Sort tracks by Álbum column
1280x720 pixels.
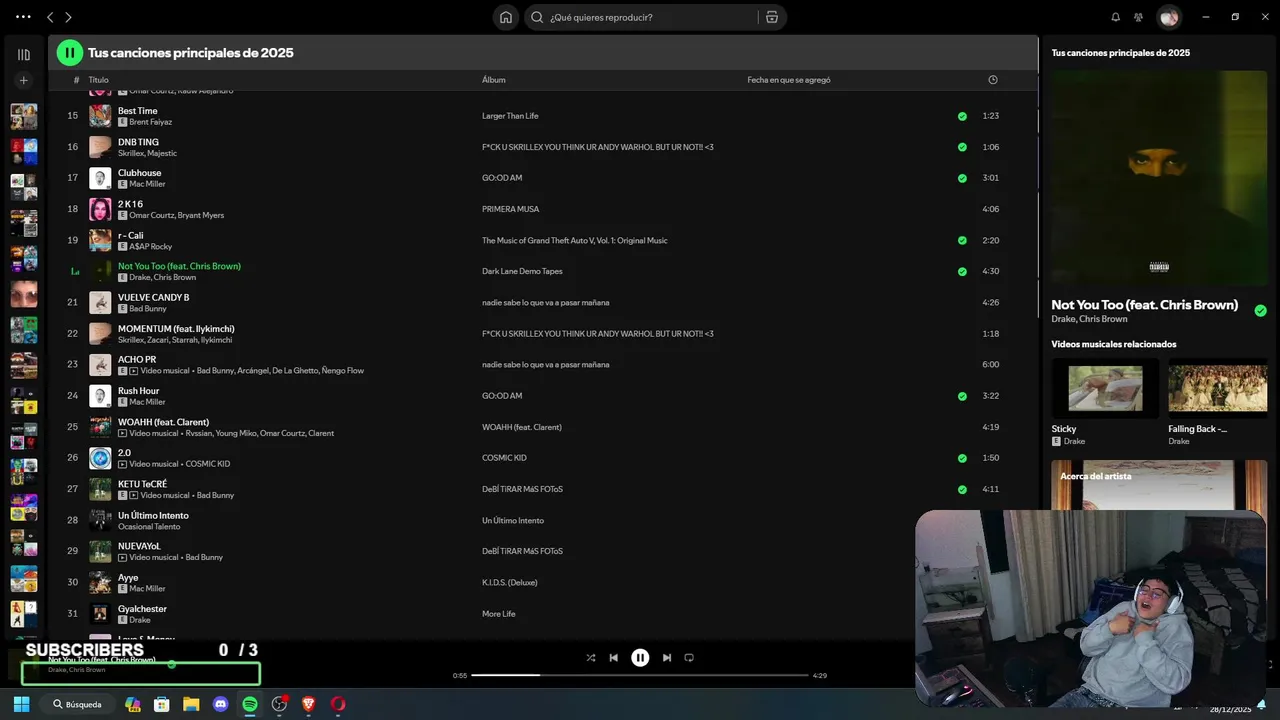tap(494, 80)
